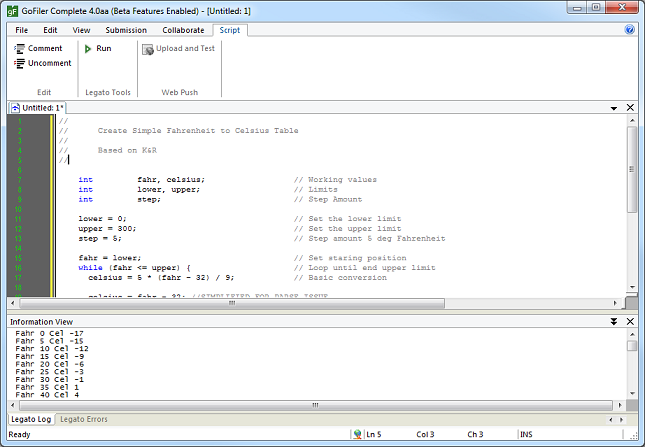Screen dimensions: 645x447
Task: Close the Information View pane
Action: point(630,321)
